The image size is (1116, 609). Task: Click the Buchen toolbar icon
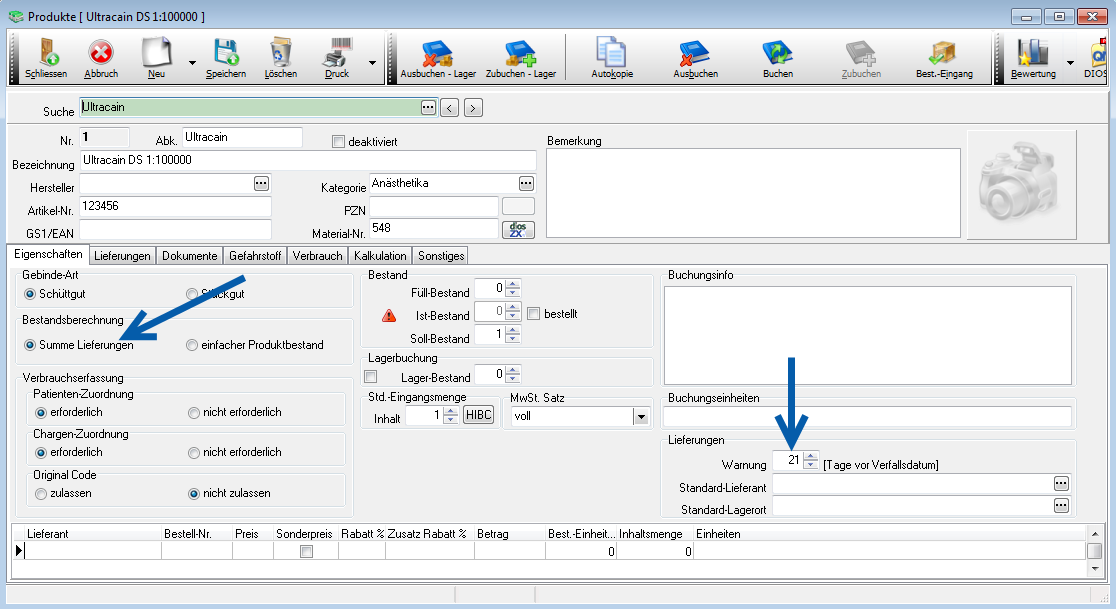tap(777, 54)
